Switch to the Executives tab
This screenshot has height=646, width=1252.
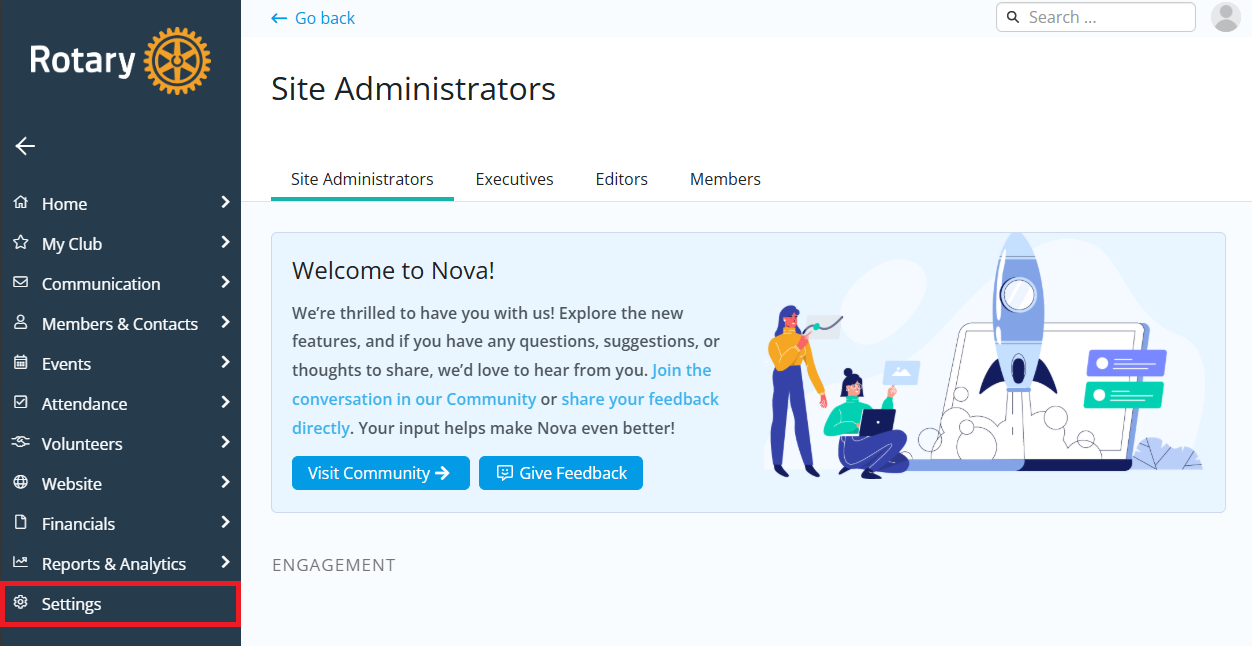point(514,179)
